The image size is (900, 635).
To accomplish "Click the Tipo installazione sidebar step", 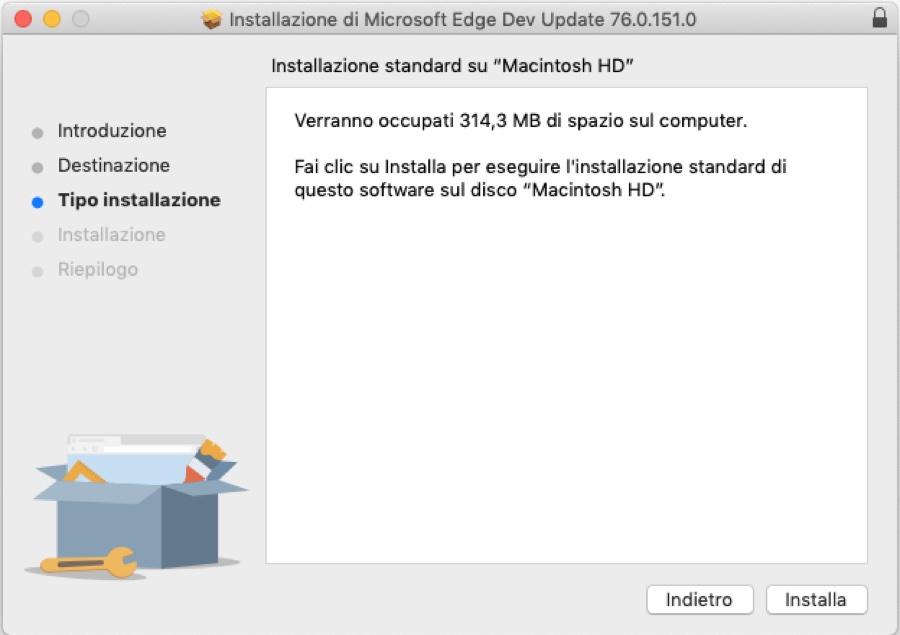I will coord(139,200).
